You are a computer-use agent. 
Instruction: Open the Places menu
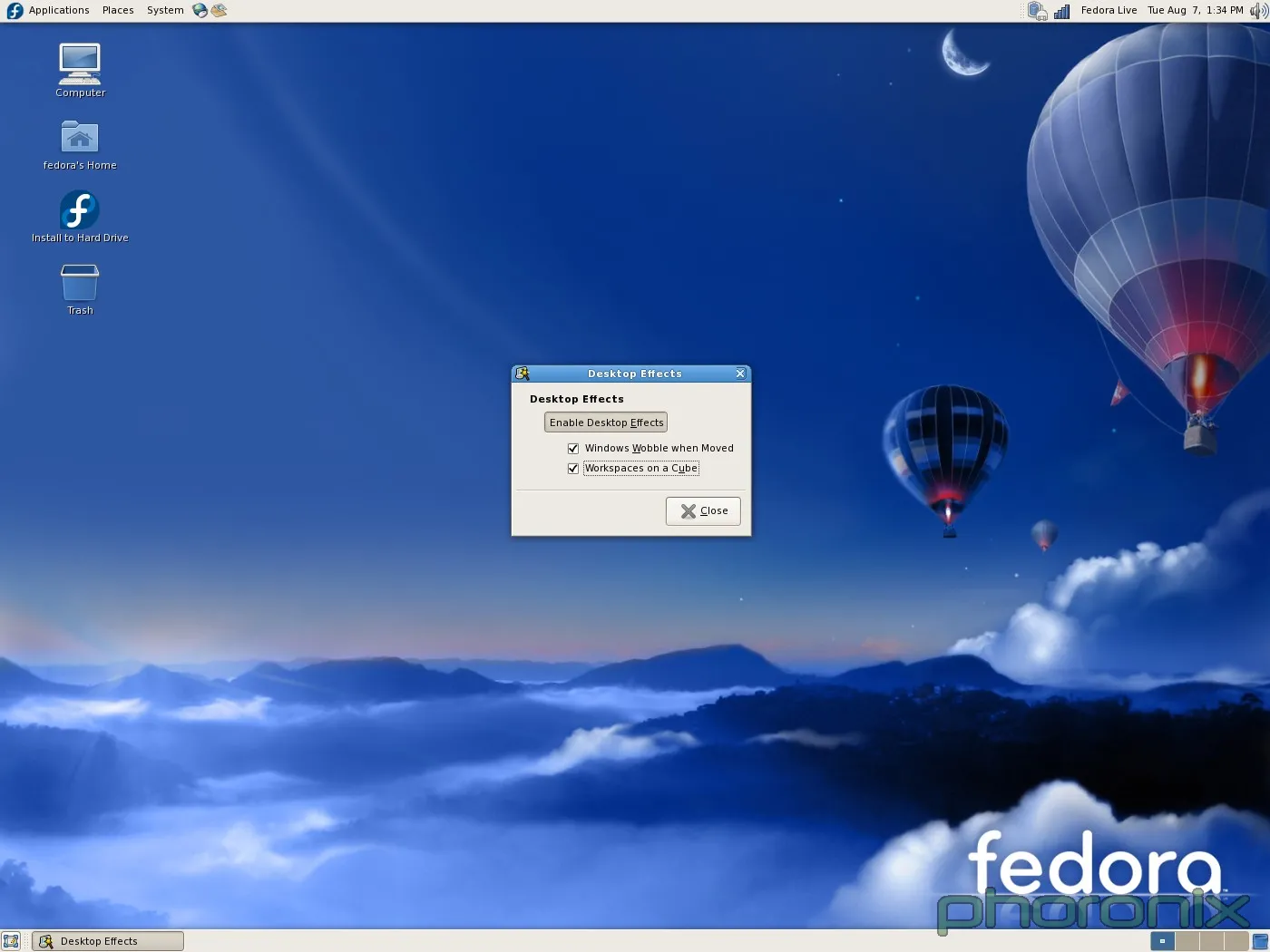coord(118,11)
